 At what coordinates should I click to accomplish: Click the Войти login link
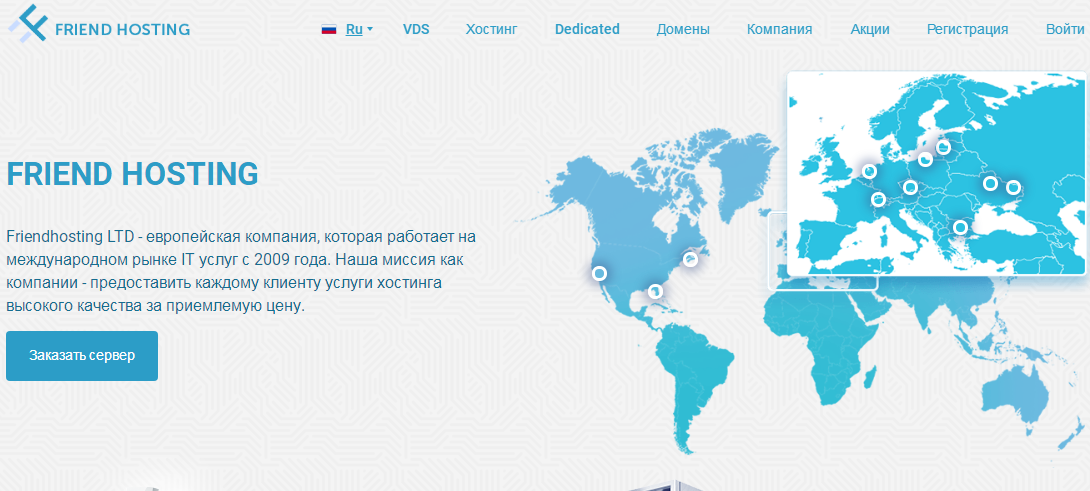[x=1065, y=29]
